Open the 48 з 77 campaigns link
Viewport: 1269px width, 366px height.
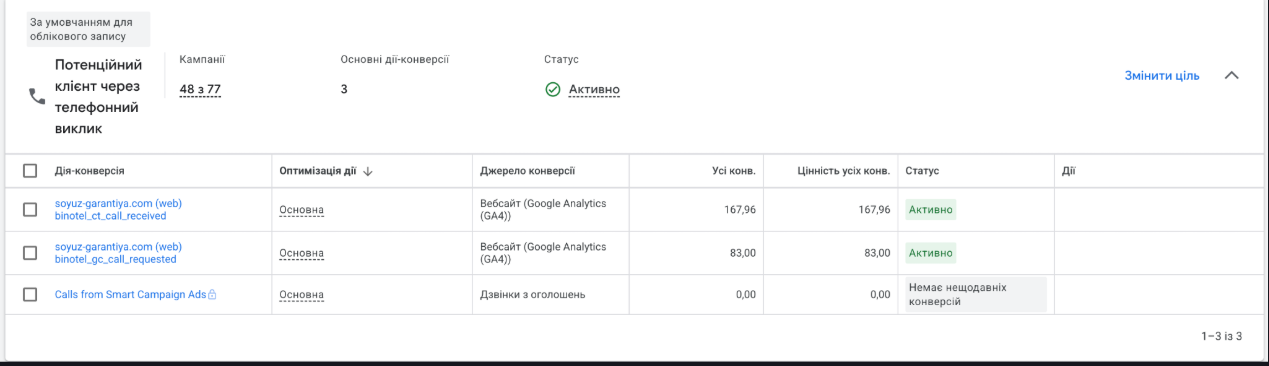[200, 89]
